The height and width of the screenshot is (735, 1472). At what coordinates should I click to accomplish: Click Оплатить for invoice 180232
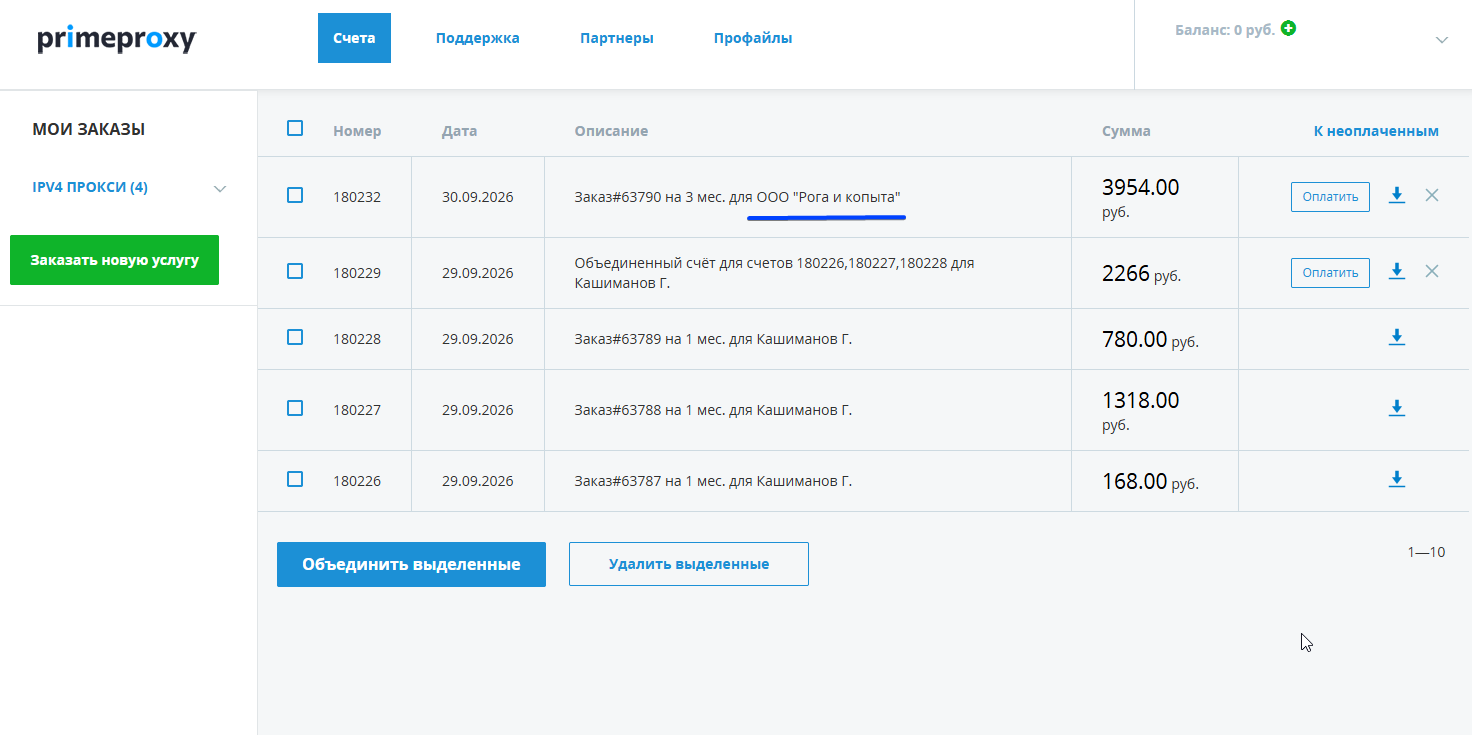(x=1330, y=197)
